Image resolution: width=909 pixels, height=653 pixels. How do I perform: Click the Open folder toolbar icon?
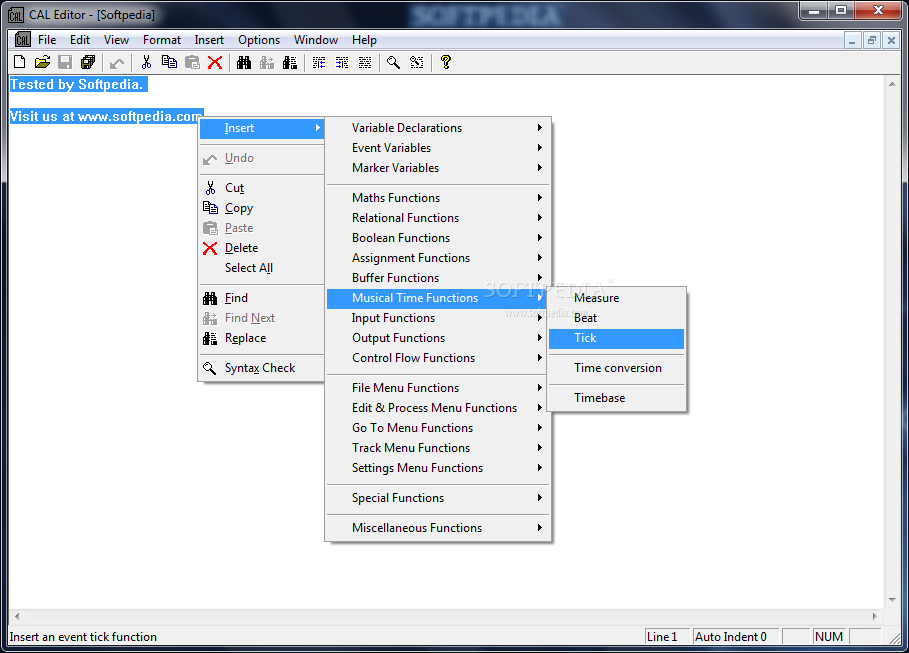pyautogui.click(x=42, y=62)
